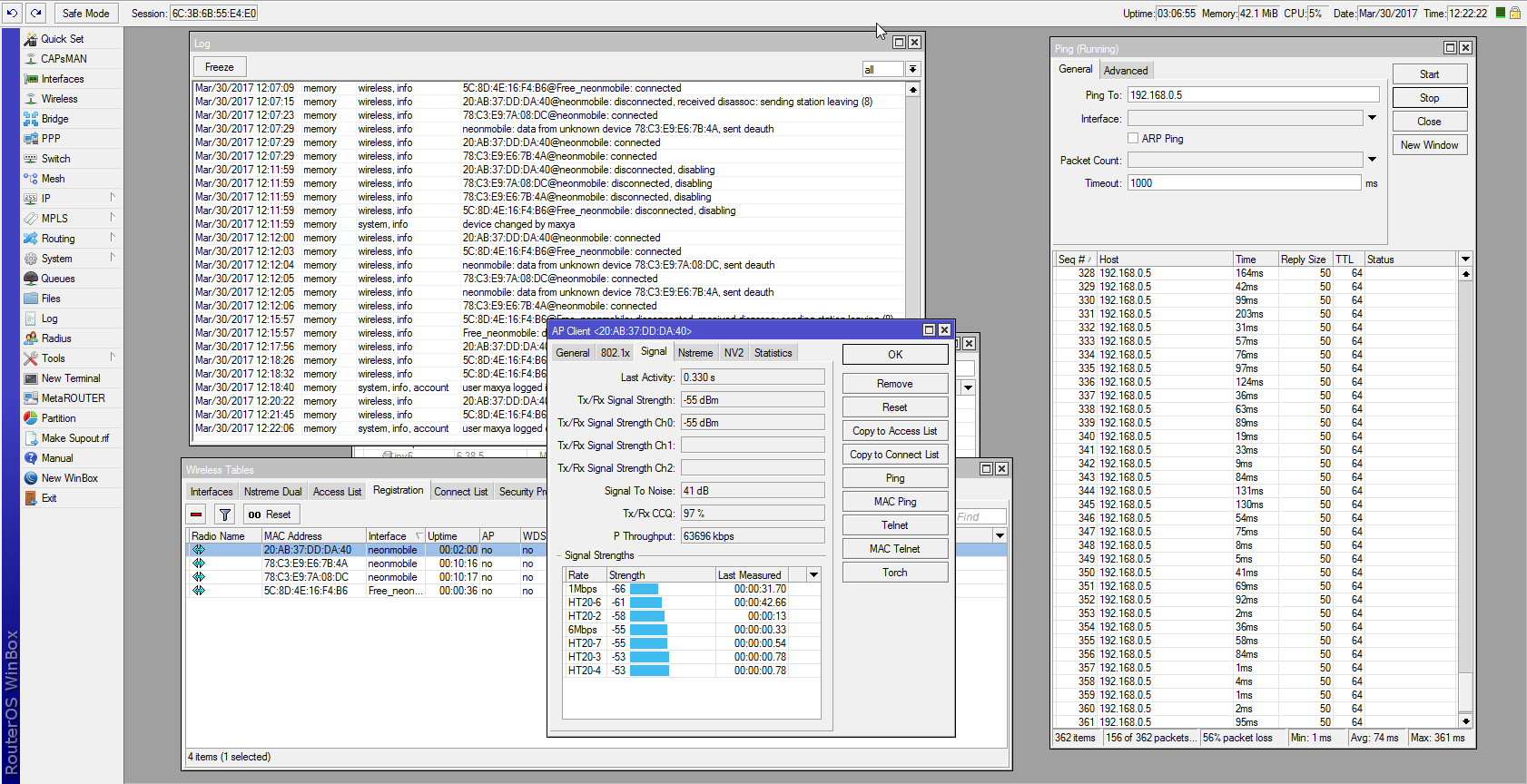Open Signal Strengths column dropdown arrow
The width and height of the screenshot is (1527, 784).
(813, 574)
